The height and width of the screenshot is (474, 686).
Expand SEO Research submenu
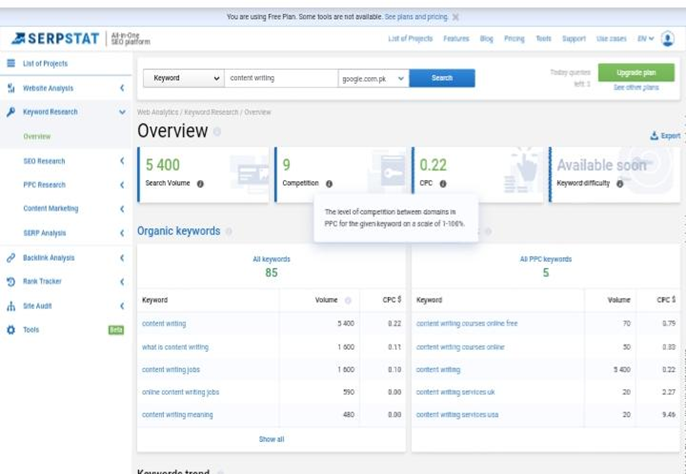(x=122, y=161)
